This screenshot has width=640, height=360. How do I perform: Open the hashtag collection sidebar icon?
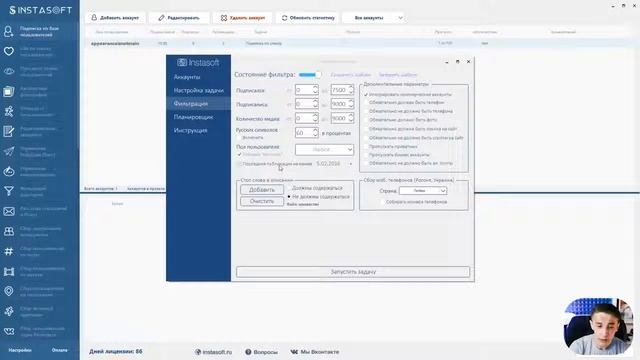[9, 251]
